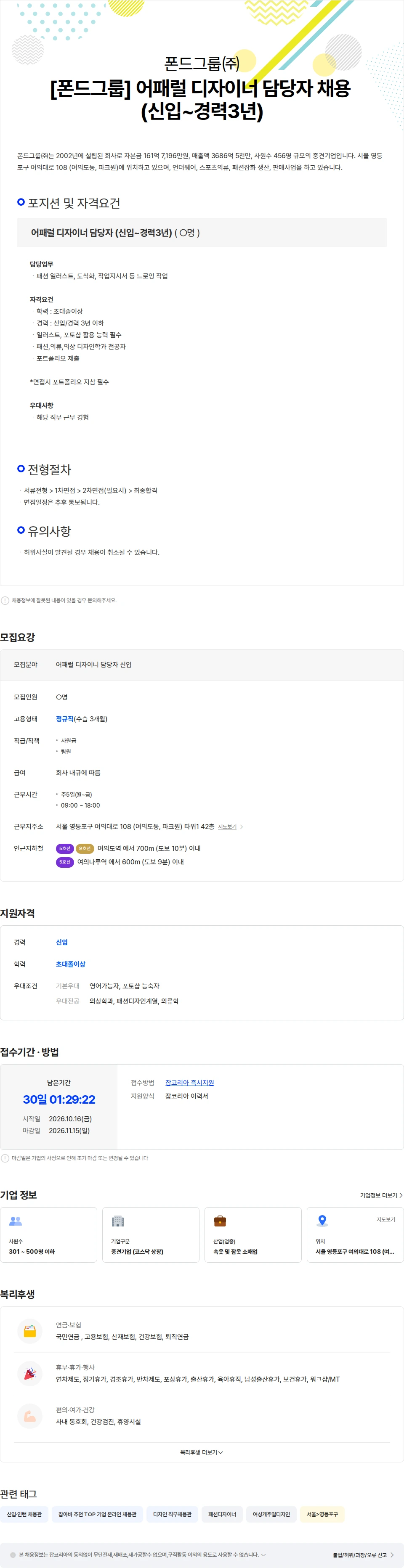Select the 여성캐주얼디자인 tag
The width and height of the screenshot is (404, 1568).
click(271, 1514)
